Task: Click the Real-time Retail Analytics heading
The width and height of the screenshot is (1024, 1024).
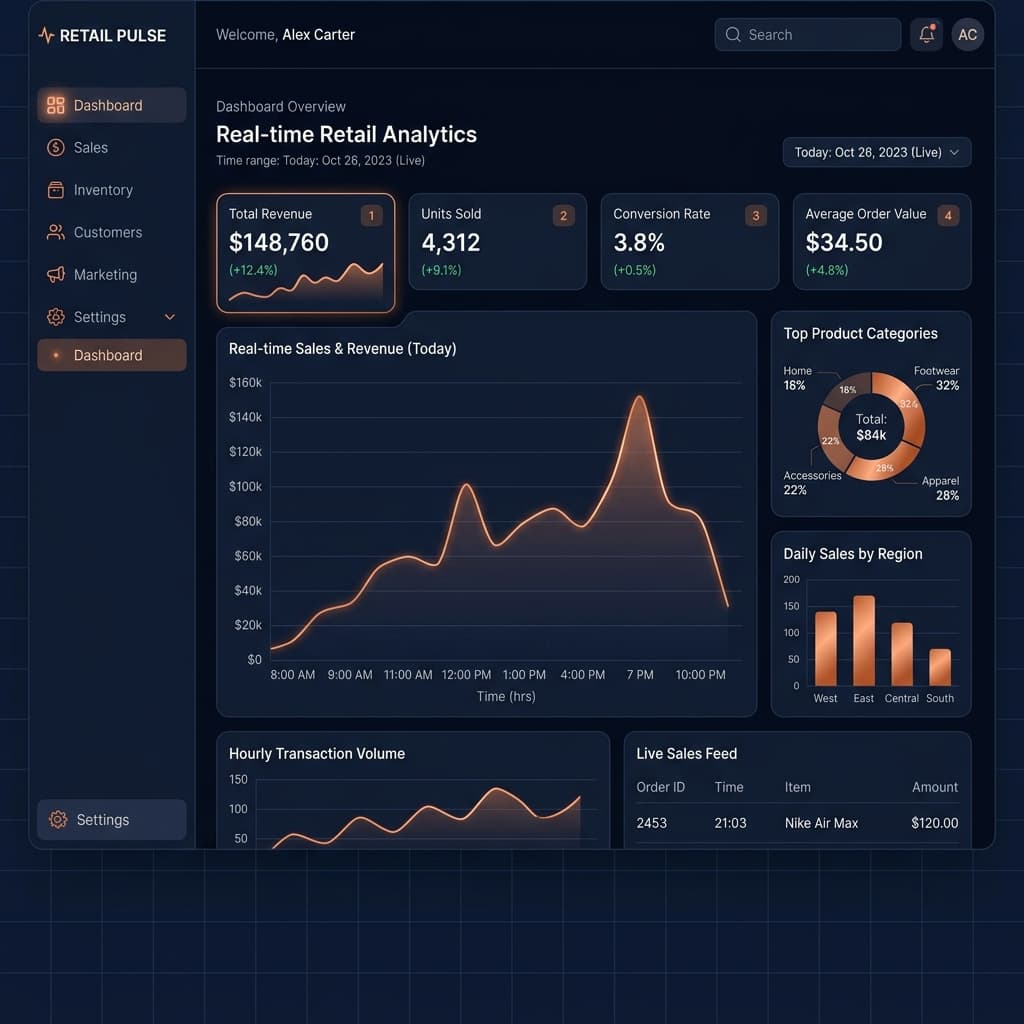Action: click(346, 134)
